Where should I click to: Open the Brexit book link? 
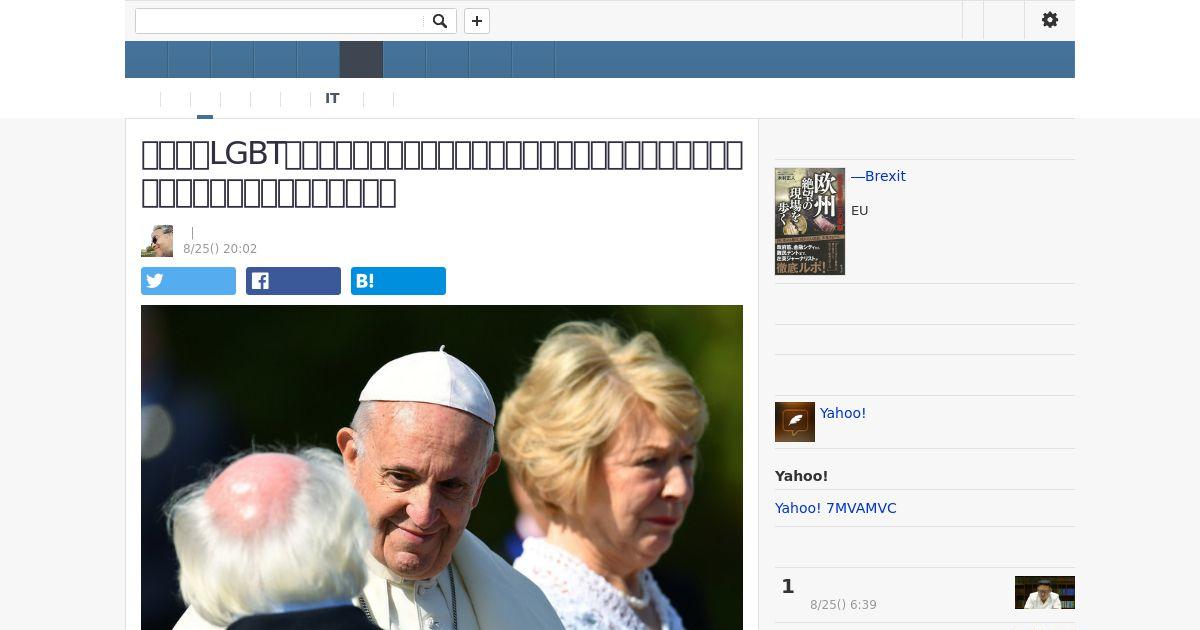pyautogui.click(x=878, y=176)
